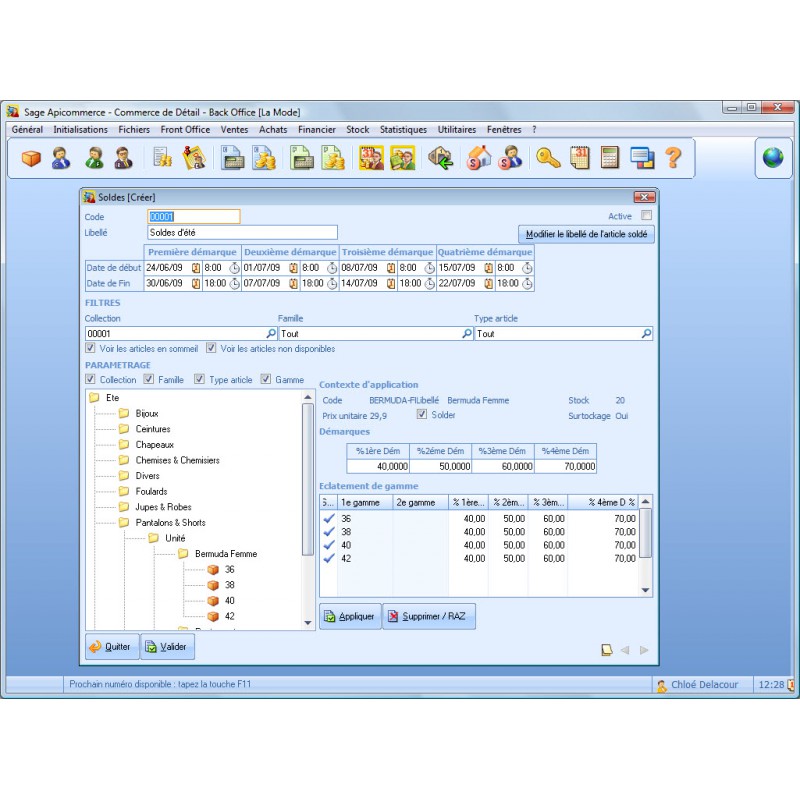Click the house with S badge icon
Viewport: 800px width, 800px height.
tap(479, 158)
